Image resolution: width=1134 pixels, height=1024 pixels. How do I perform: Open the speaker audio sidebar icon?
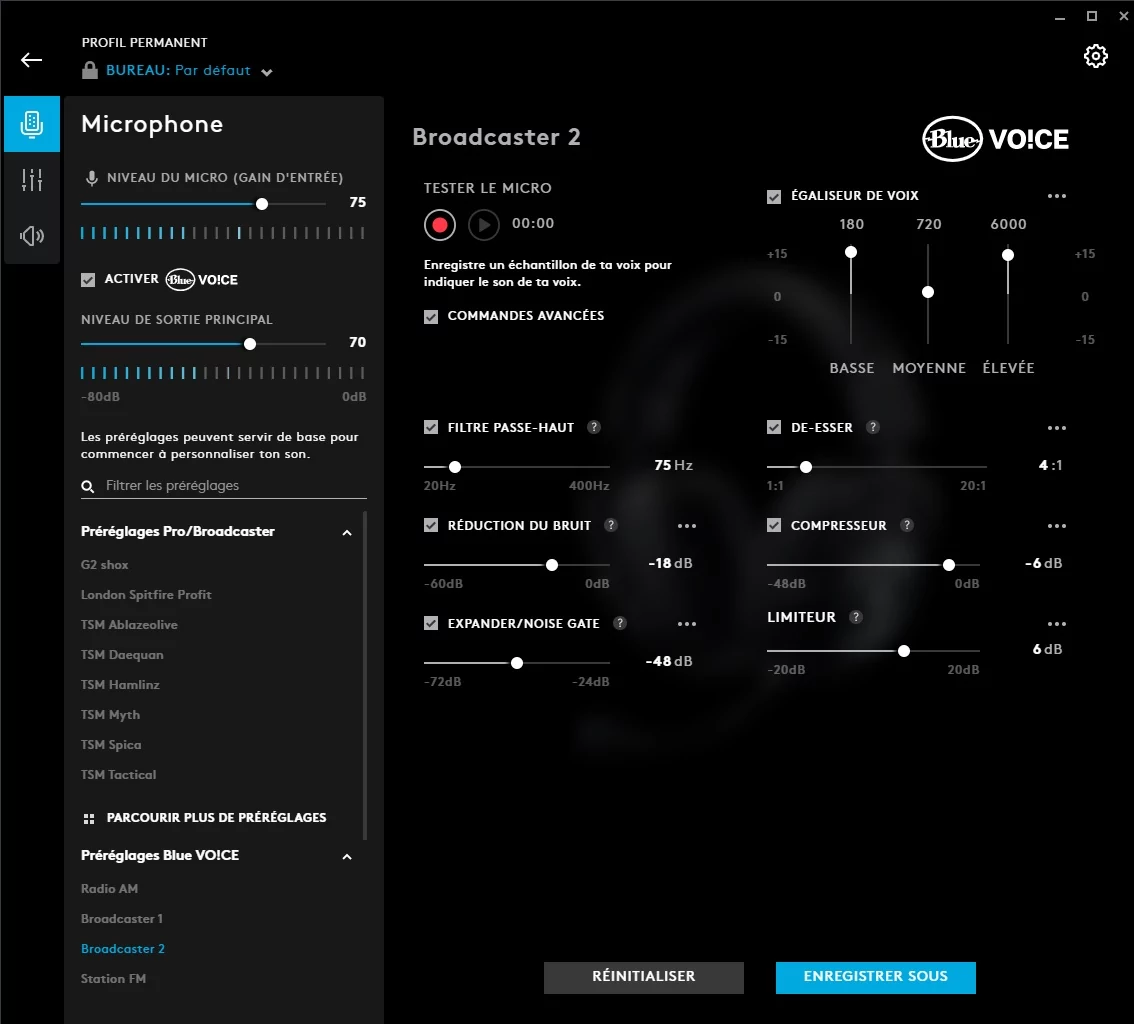pyautogui.click(x=32, y=236)
